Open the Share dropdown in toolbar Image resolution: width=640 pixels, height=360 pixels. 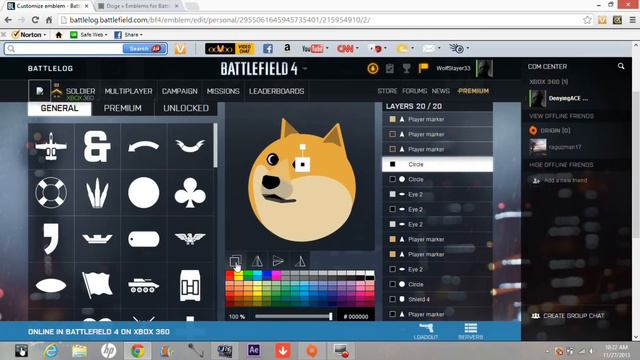point(141,35)
